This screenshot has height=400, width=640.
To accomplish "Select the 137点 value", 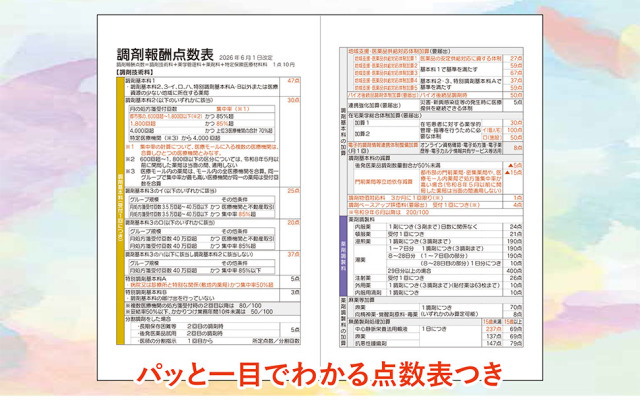I will click(x=493, y=336).
